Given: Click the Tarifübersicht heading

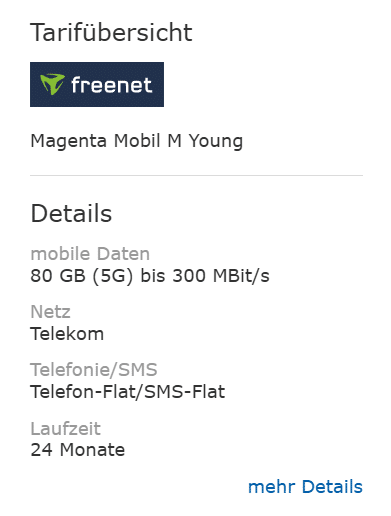Looking at the screenshot, I should (x=111, y=33).
